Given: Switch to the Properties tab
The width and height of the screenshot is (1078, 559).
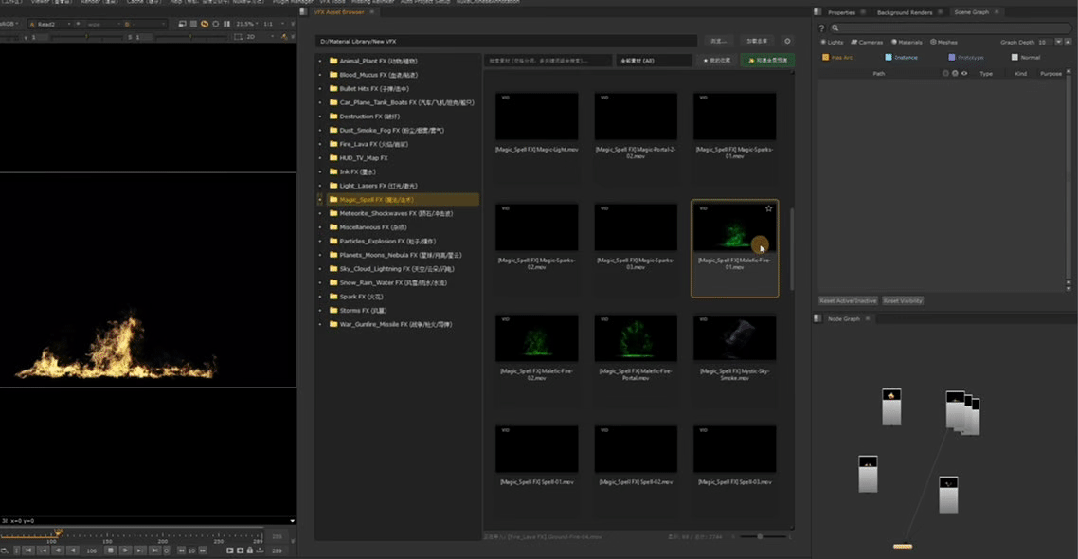Looking at the screenshot, I should coord(841,12).
